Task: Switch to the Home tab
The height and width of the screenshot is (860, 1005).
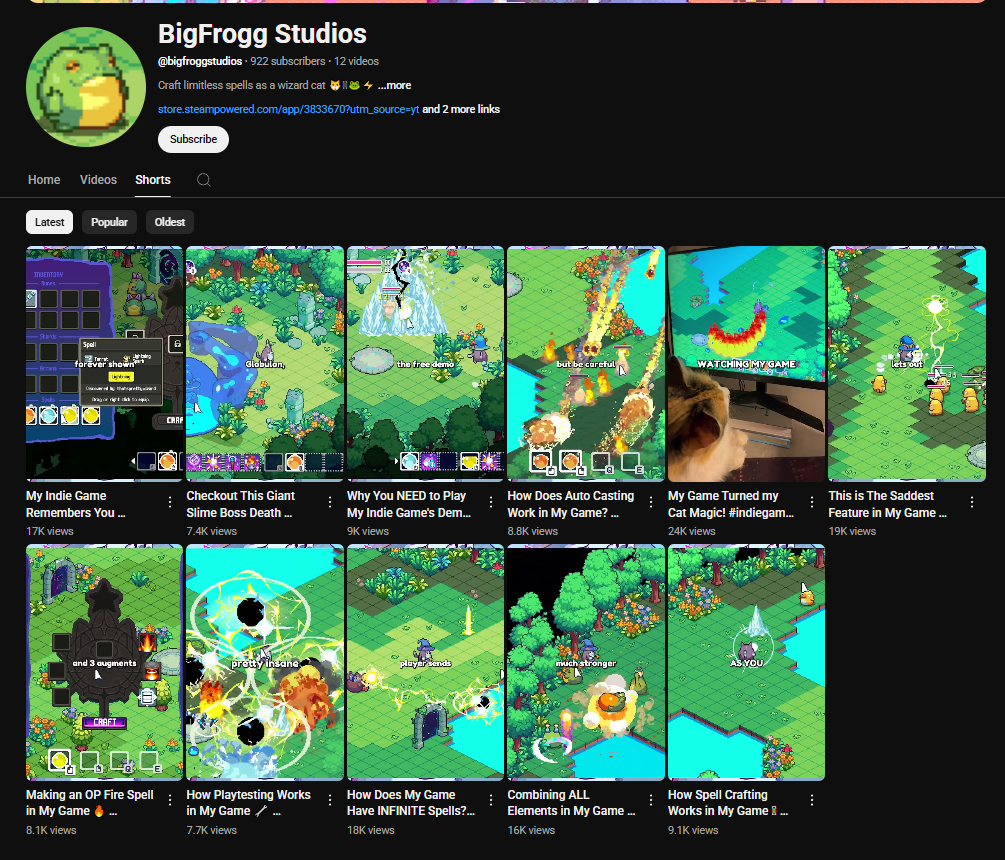Action: (x=44, y=180)
